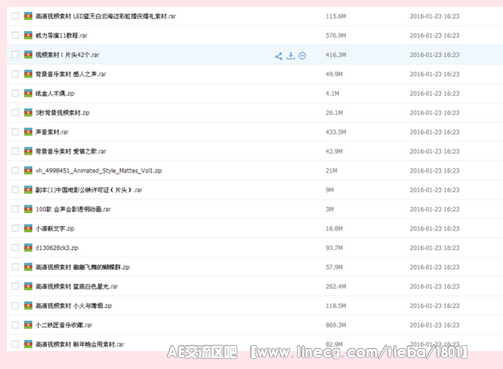This screenshot has width=503, height=369.
Task: Click archive icon of the 262.4M file
Action: coord(28,287)
